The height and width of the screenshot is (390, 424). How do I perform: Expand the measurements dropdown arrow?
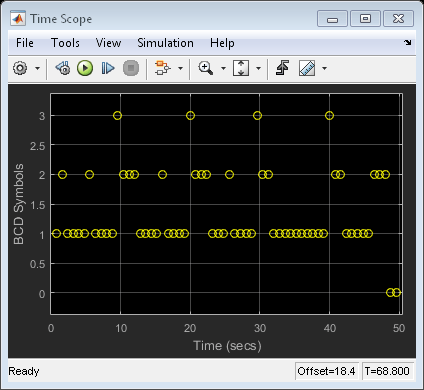click(324, 68)
